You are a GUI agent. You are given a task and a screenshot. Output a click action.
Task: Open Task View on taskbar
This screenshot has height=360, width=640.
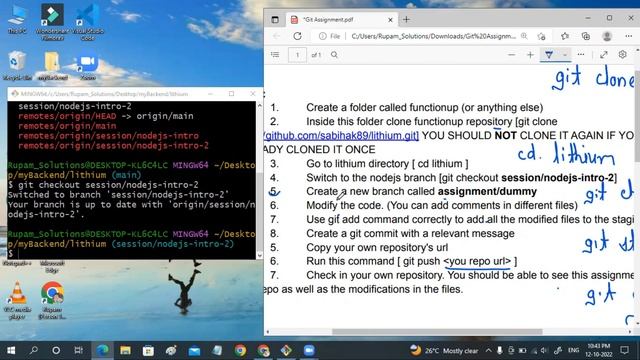pos(78,350)
